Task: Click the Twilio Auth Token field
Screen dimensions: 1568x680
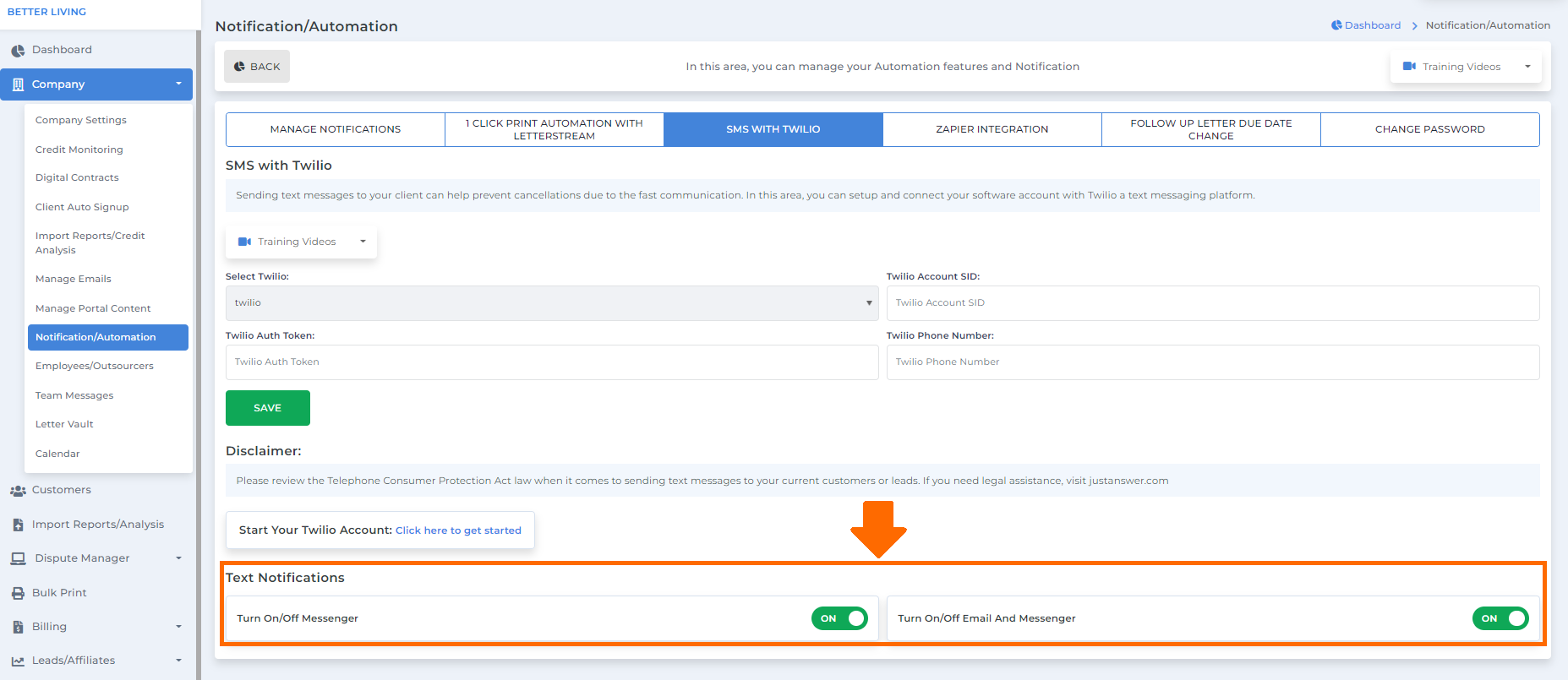Action: pyautogui.click(x=552, y=362)
